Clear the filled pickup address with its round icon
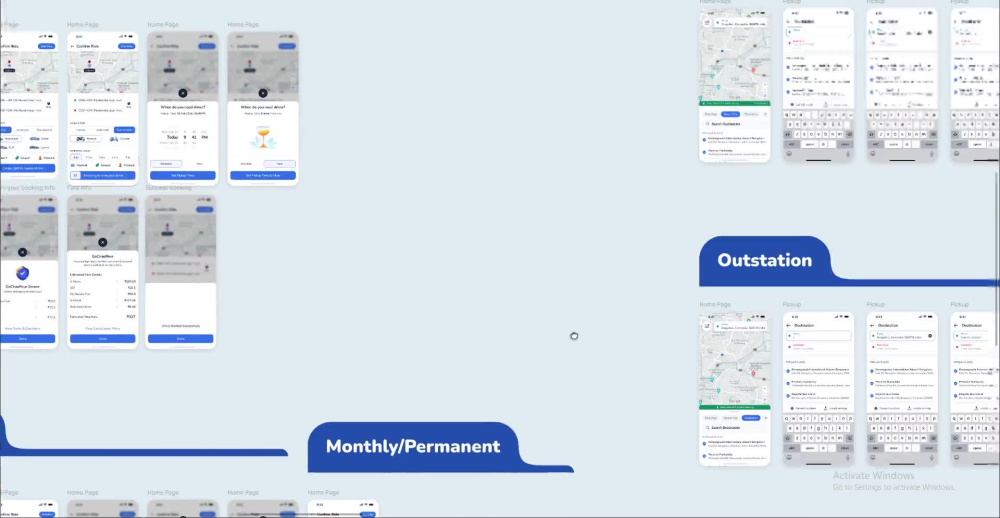Image resolution: width=1000 pixels, height=518 pixels. point(930,336)
